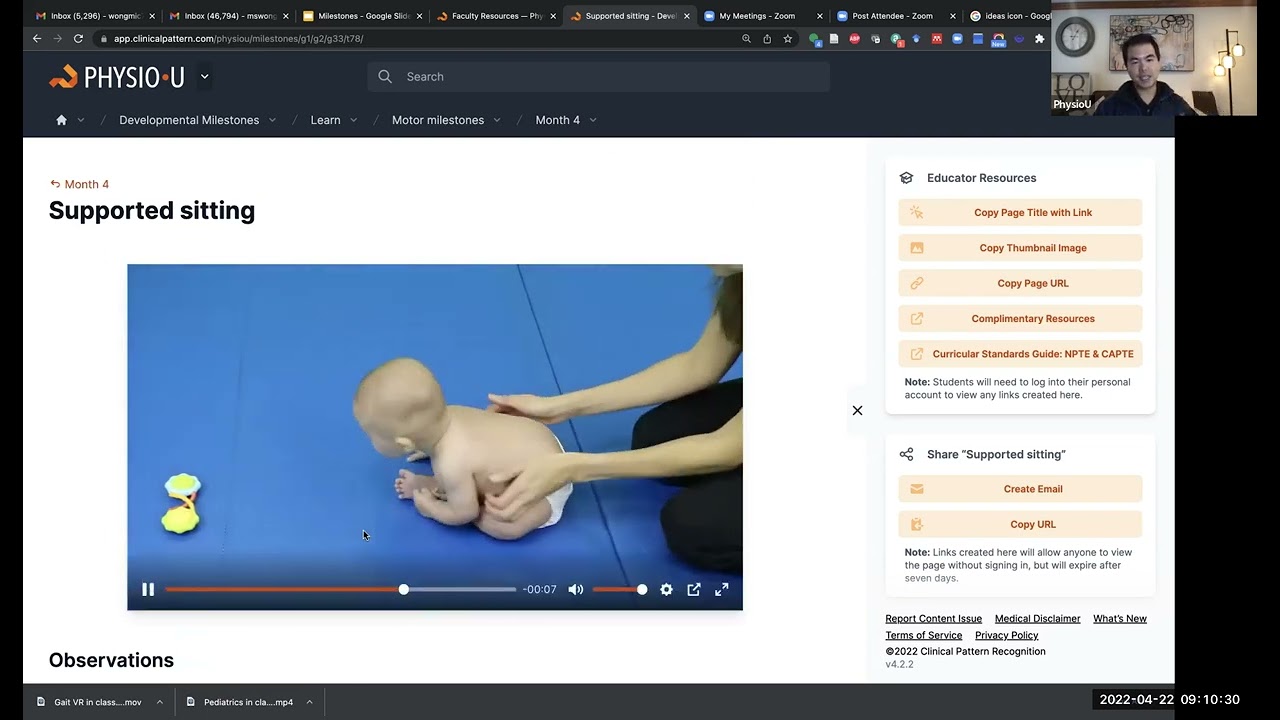Open video settings gear icon
The width and height of the screenshot is (1280, 720).
pos(666,590)
